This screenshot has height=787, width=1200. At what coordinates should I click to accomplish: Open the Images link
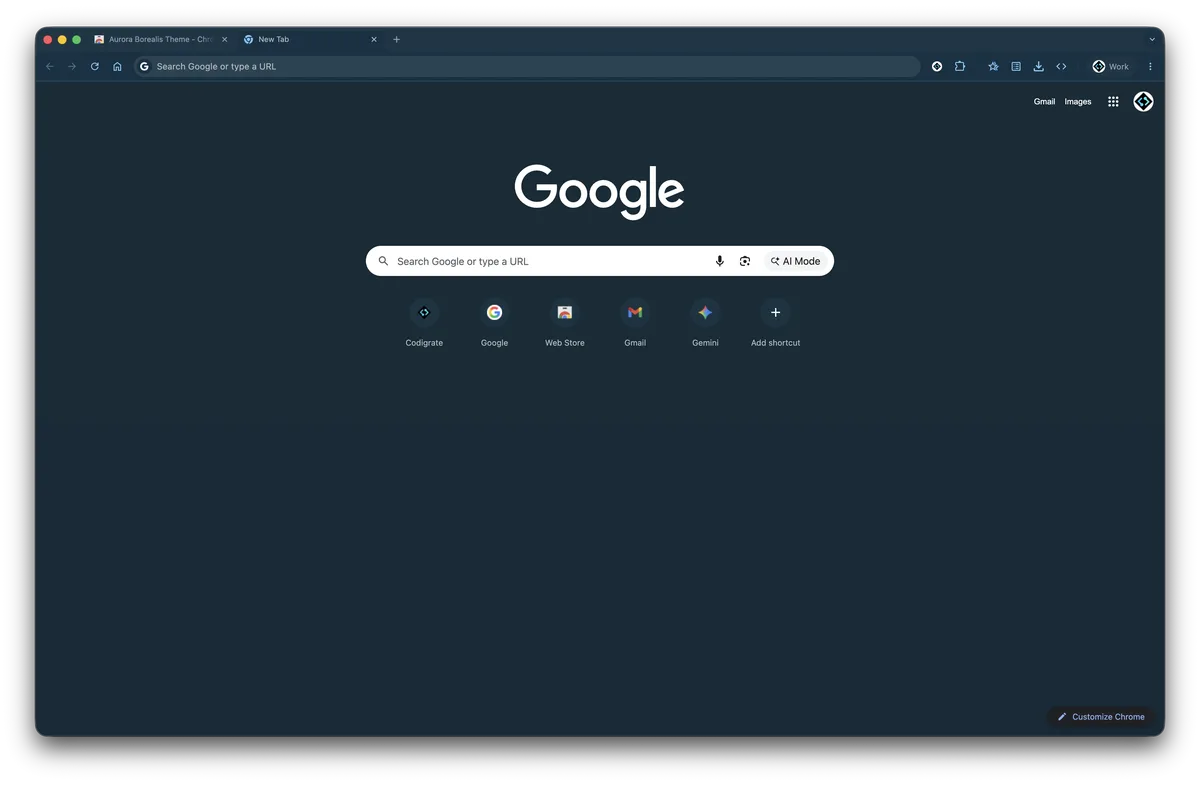point(1078,102)
